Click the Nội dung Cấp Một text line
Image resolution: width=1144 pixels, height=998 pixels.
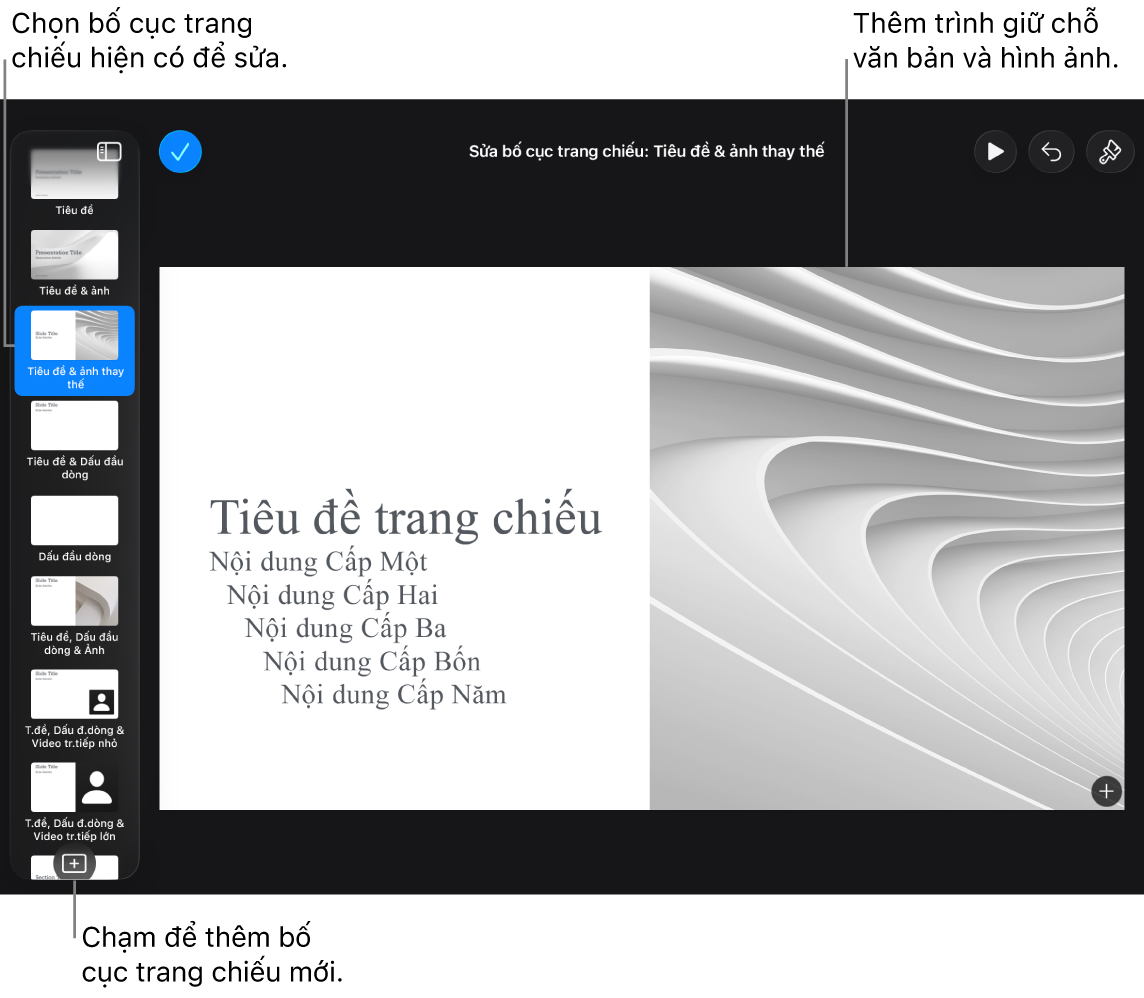tap(318, 562)
